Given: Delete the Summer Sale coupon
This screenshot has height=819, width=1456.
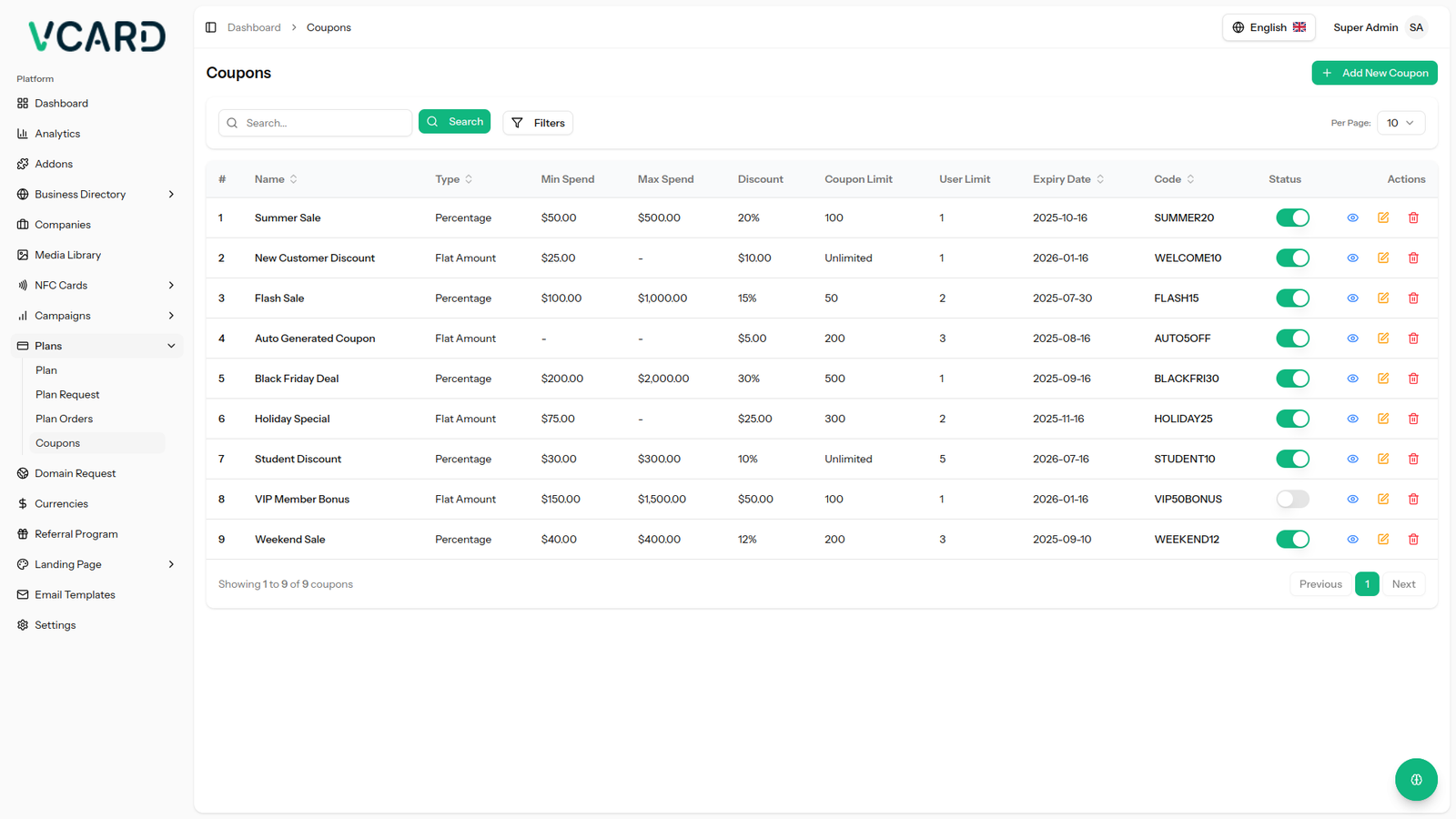Looking at the screenshot, I should [1413, 217].
